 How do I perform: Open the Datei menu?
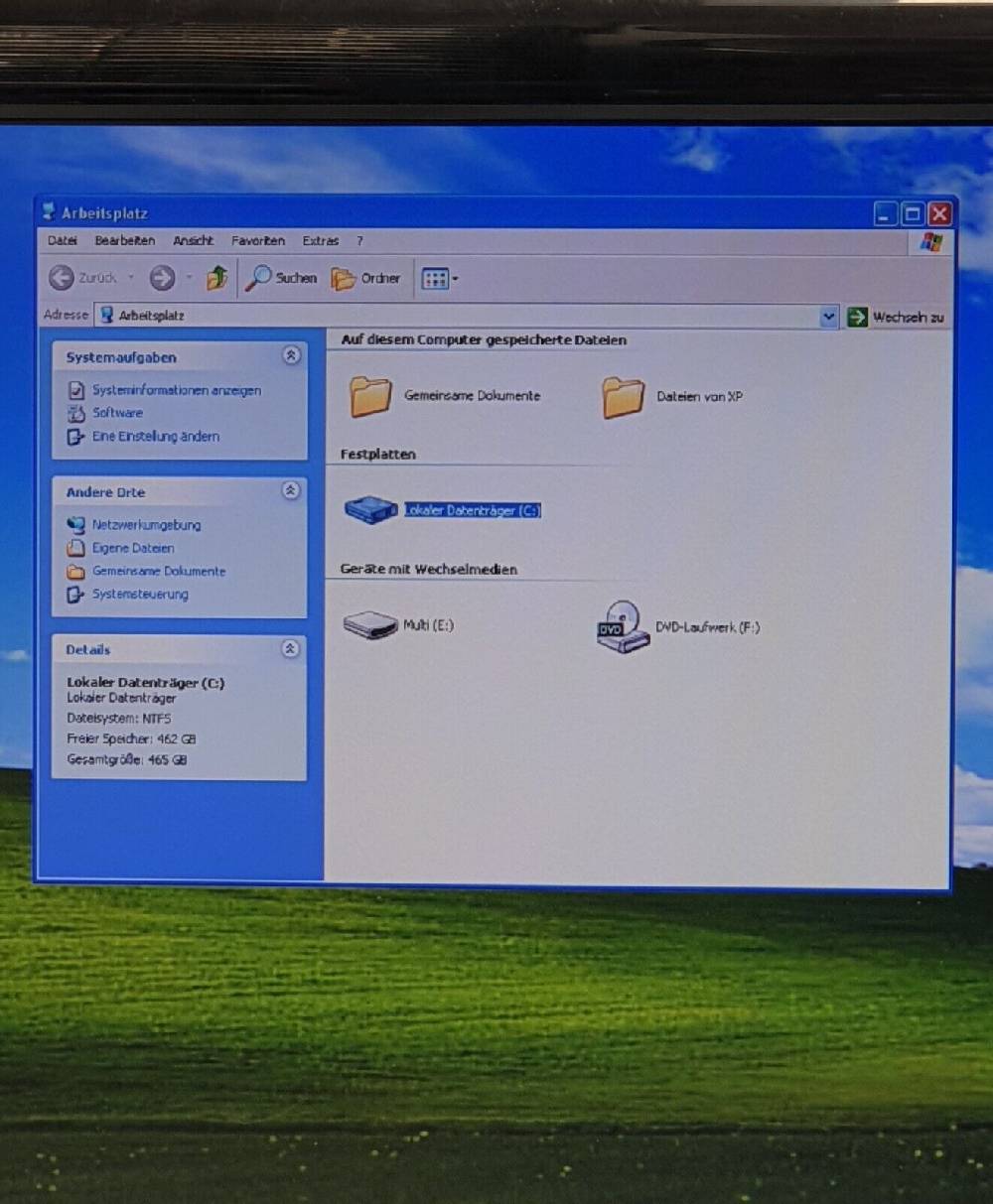(63, 241)
